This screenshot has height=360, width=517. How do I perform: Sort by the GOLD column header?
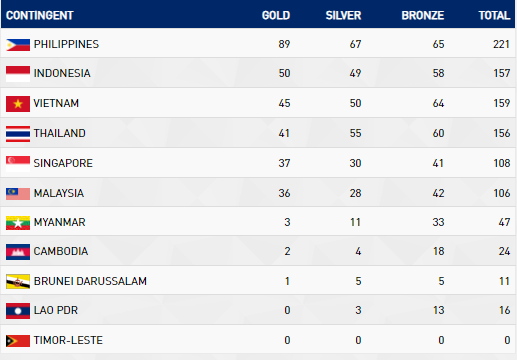pyautogui.click(x=276, y=15)
